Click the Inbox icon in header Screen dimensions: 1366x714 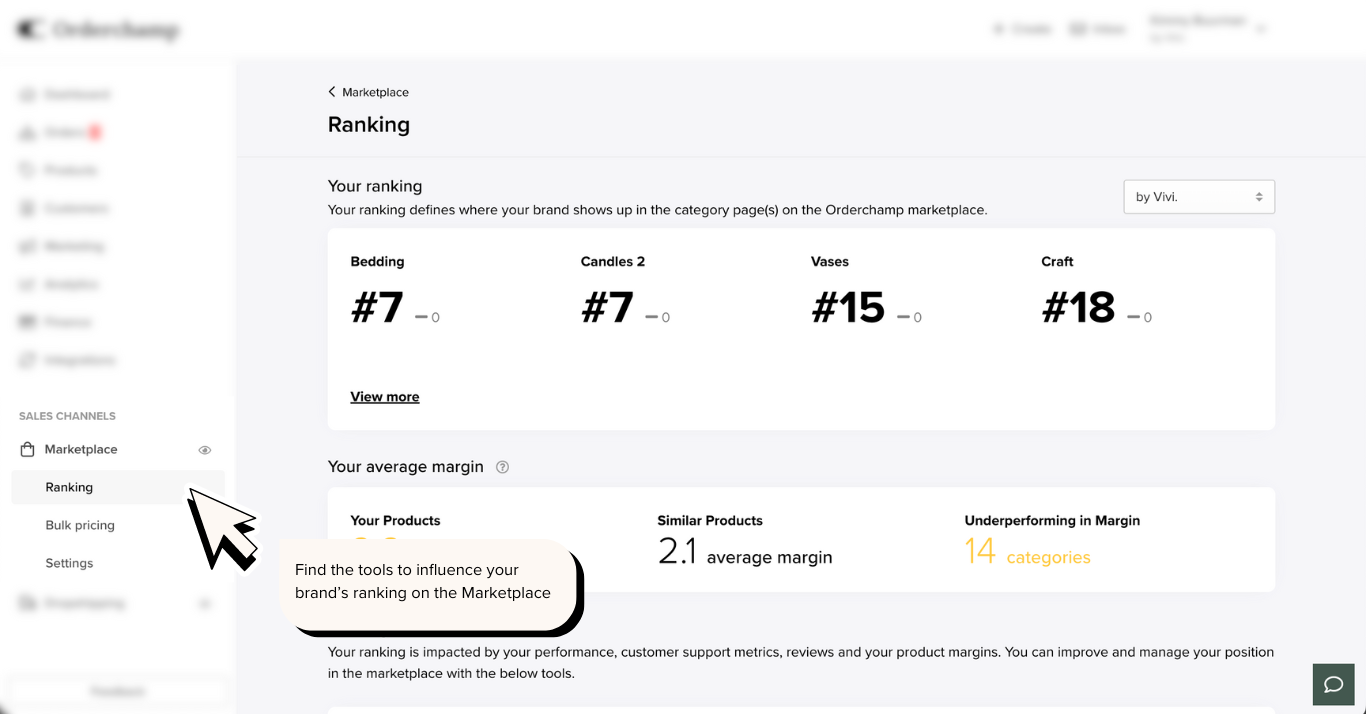pyautogui.click(x=1078, y=30)
